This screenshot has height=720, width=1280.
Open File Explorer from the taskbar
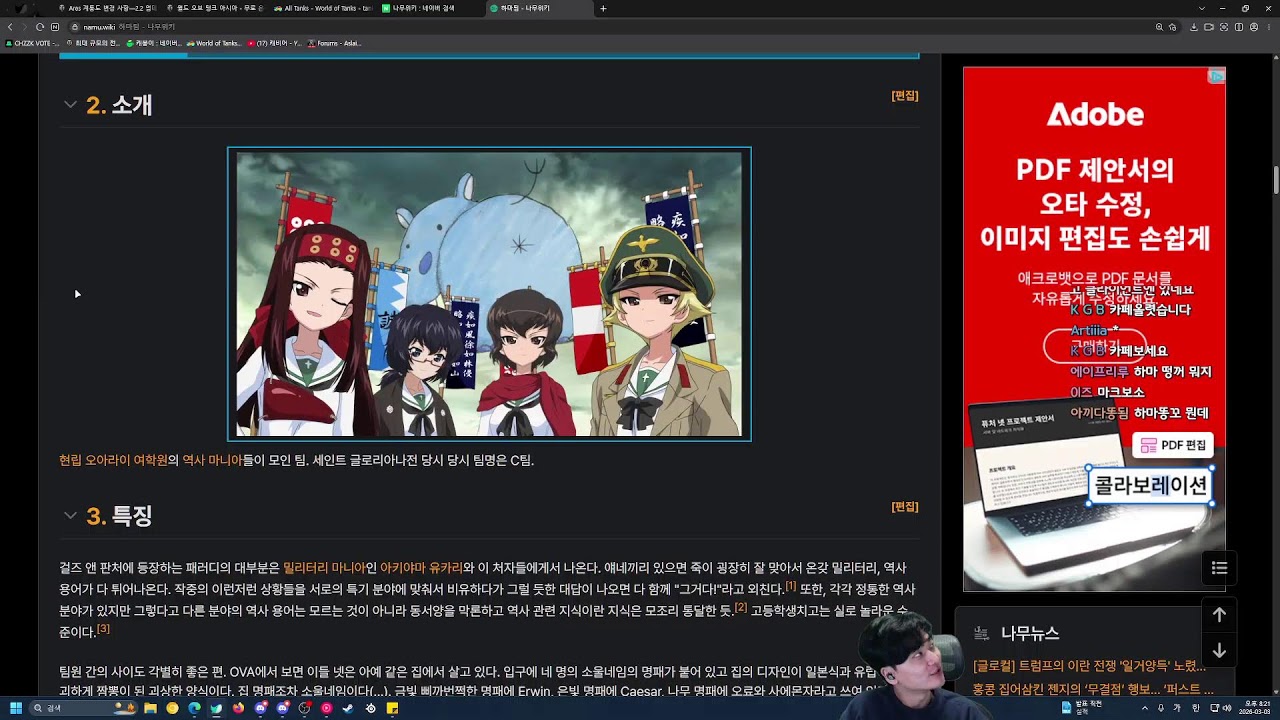coord(150,708)
